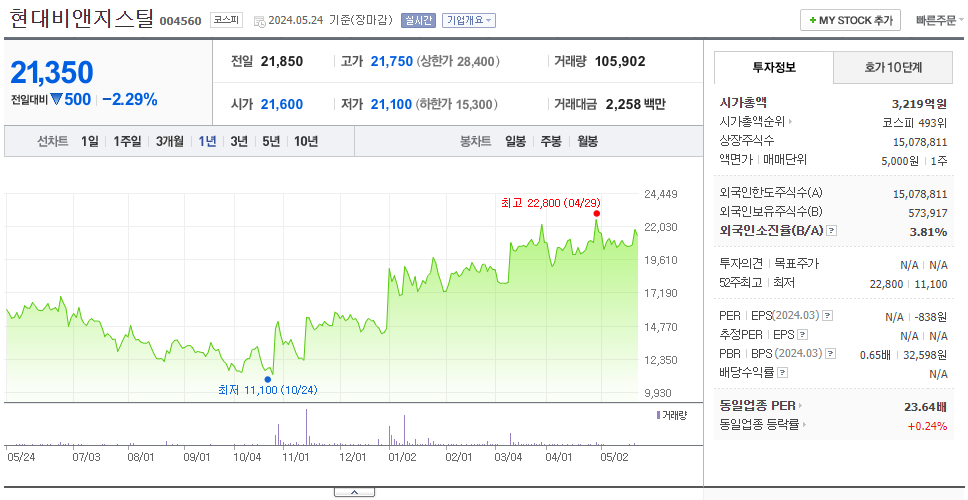Select the 1년 line chart period
This screenshot has height=500, width=968.
click(x=207, y=141)
